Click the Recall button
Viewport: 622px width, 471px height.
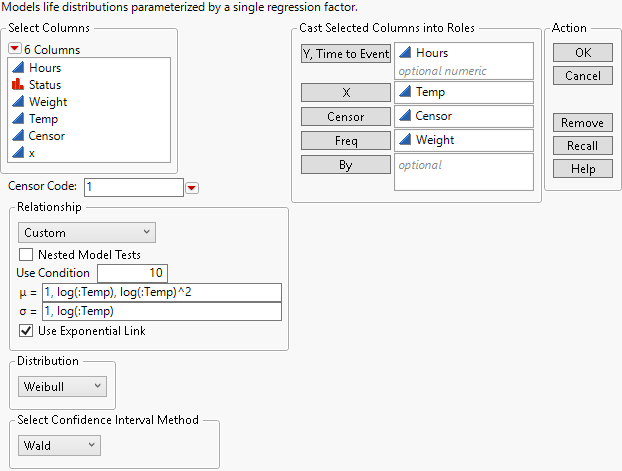(582, 146)
